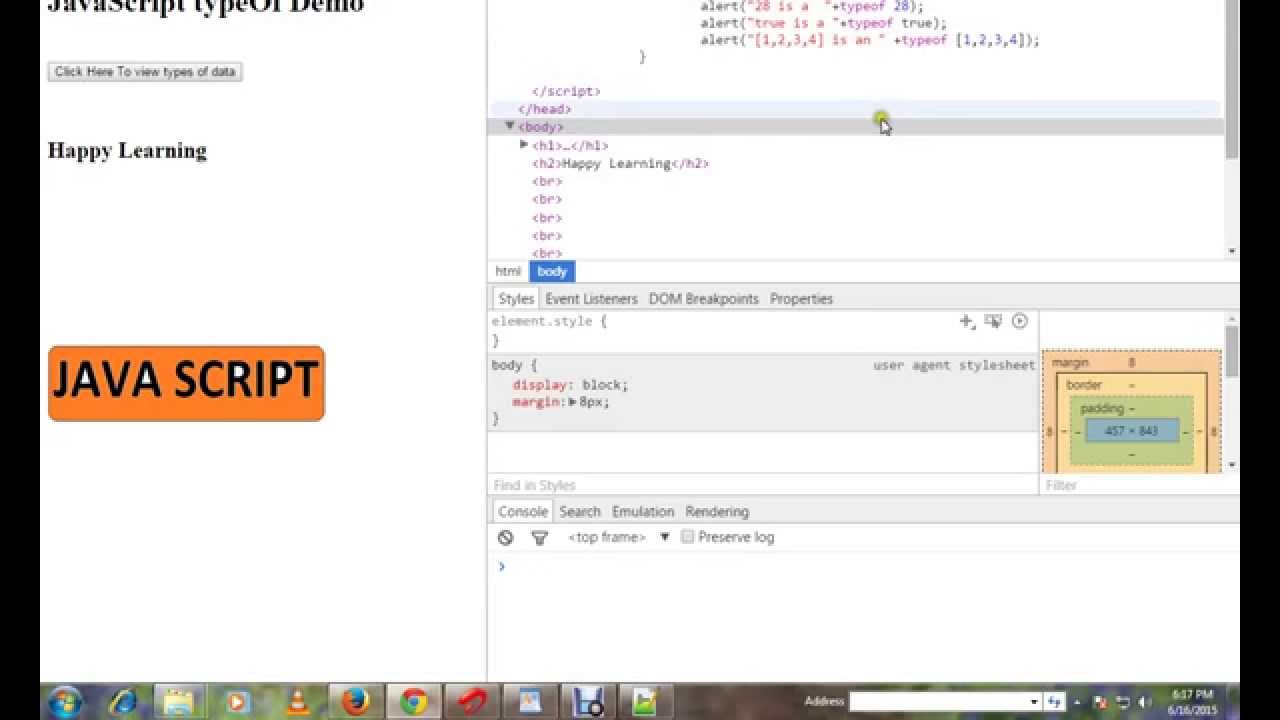Select the Console drawer tab

coord(523,511)
